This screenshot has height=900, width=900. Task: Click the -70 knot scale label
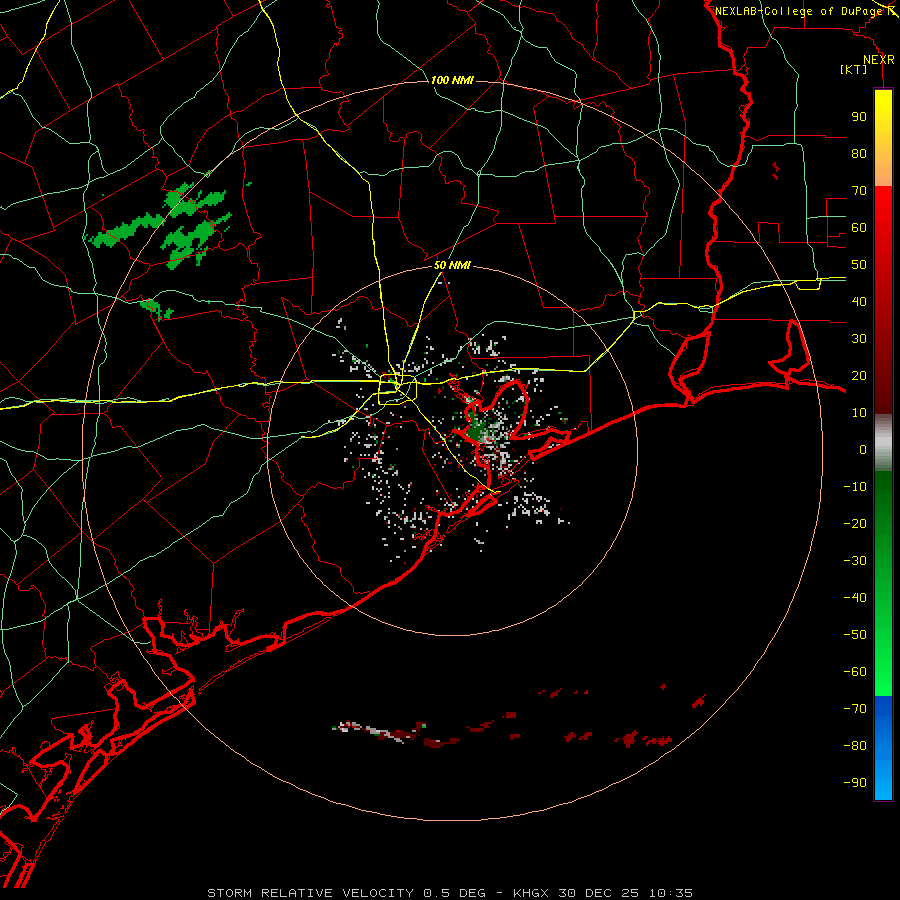click(x=855, y=709)
